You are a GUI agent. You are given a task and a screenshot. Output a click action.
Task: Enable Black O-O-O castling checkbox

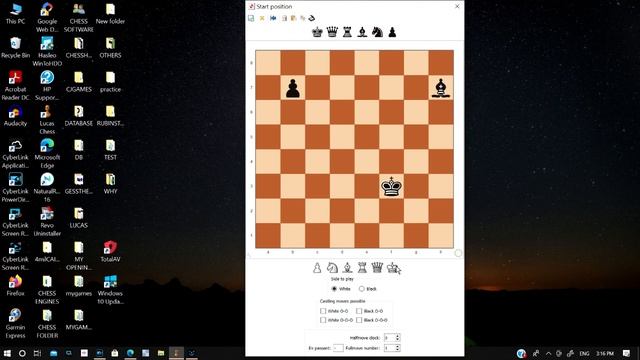pyautogui.click(x=359, y=320)
